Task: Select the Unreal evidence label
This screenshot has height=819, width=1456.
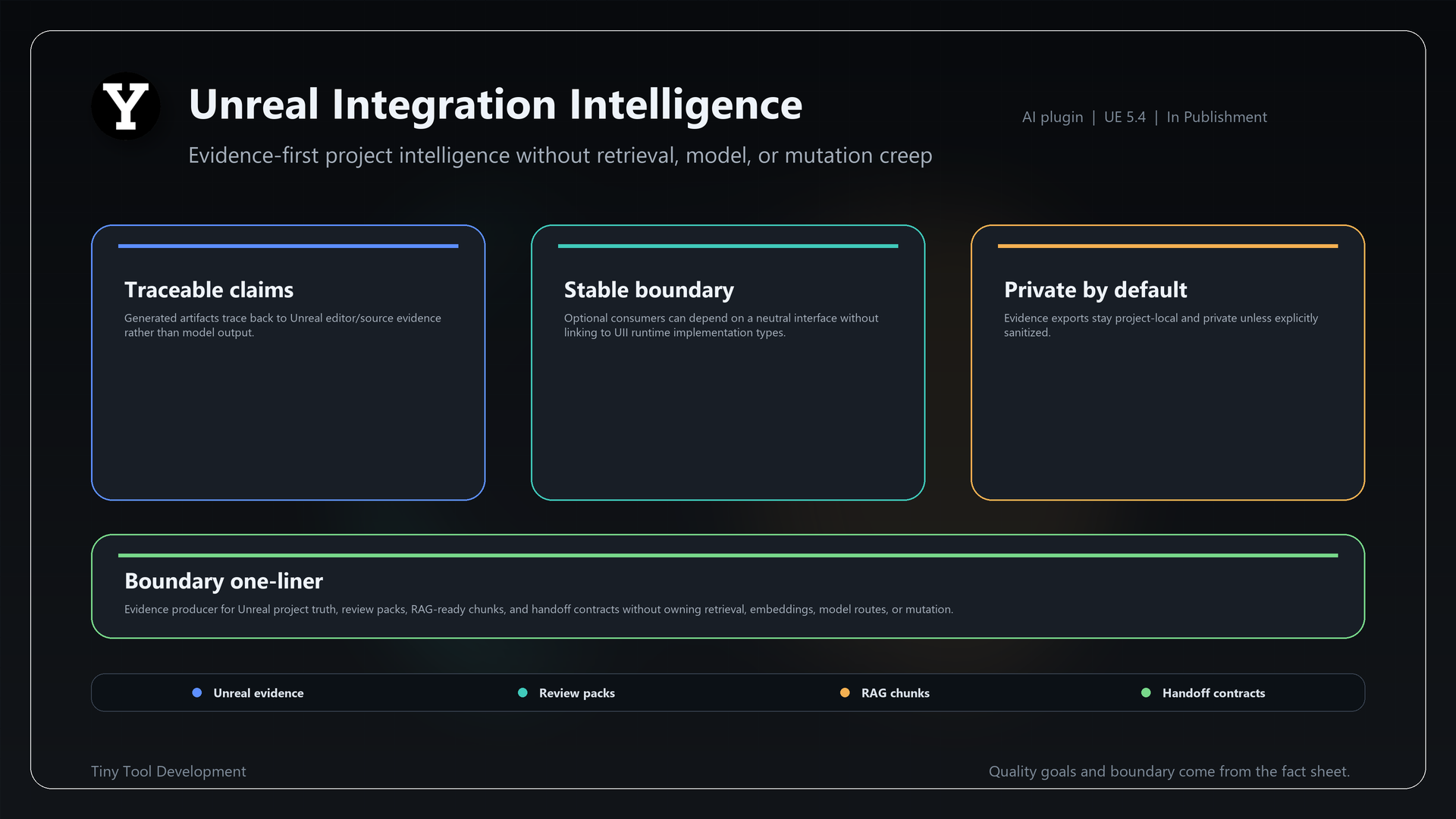Action: [259, 693]
